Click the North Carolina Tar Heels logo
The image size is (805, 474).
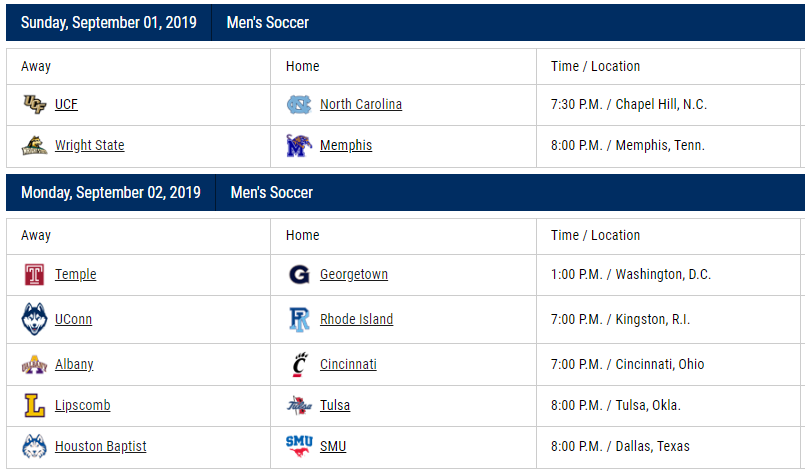pos(299,104)
